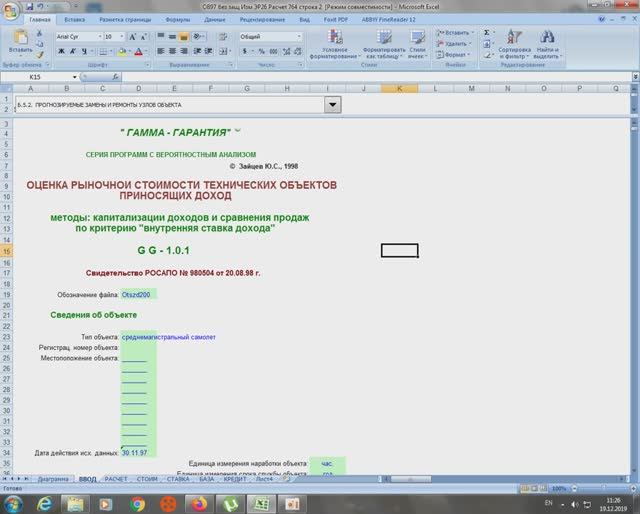The width and height of the screenshot is (640, 514).
Task: Open Find and Select (Найти и выделить)
Action: [547, 44]
